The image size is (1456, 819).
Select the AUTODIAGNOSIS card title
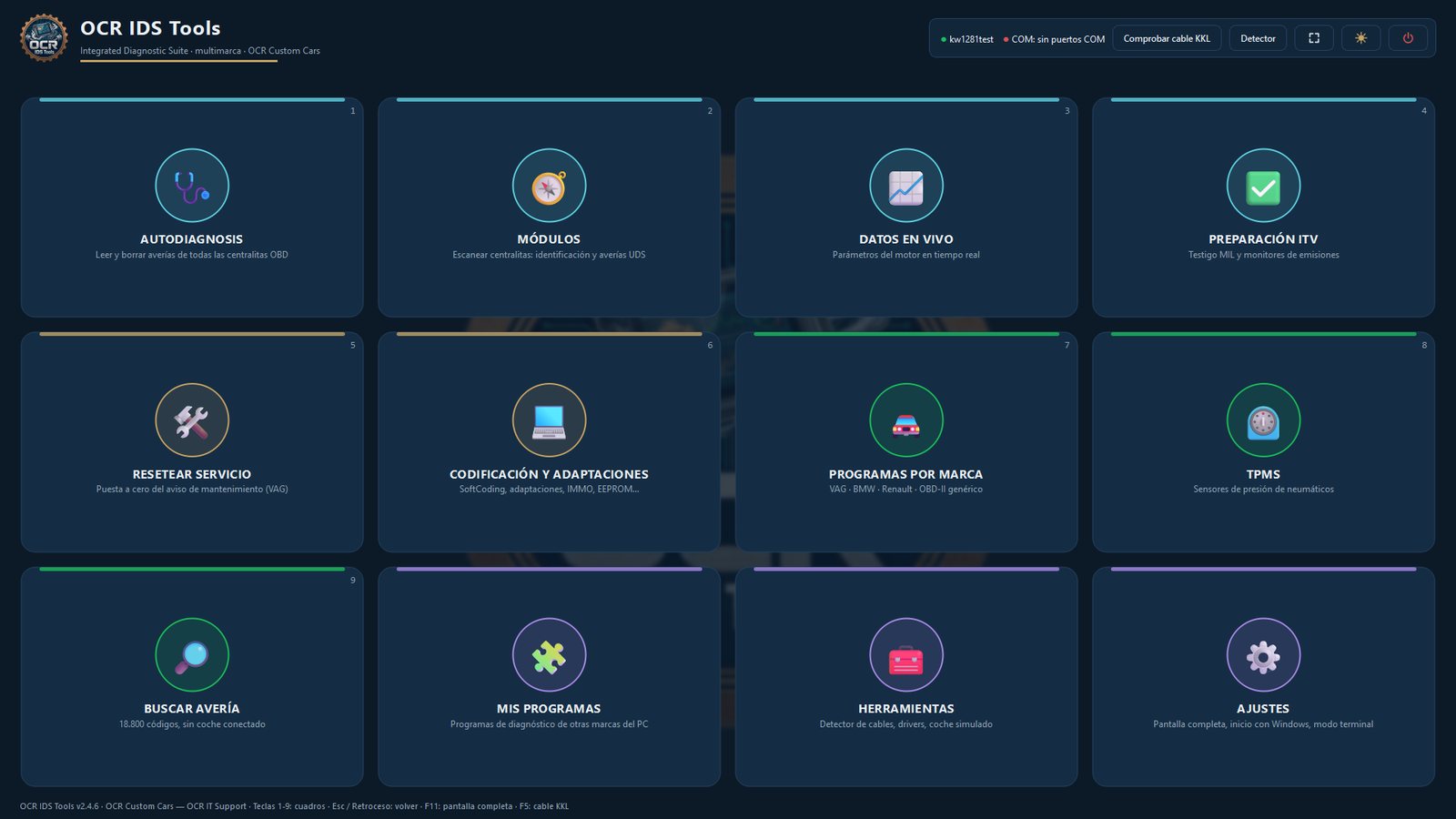point(192,239)
